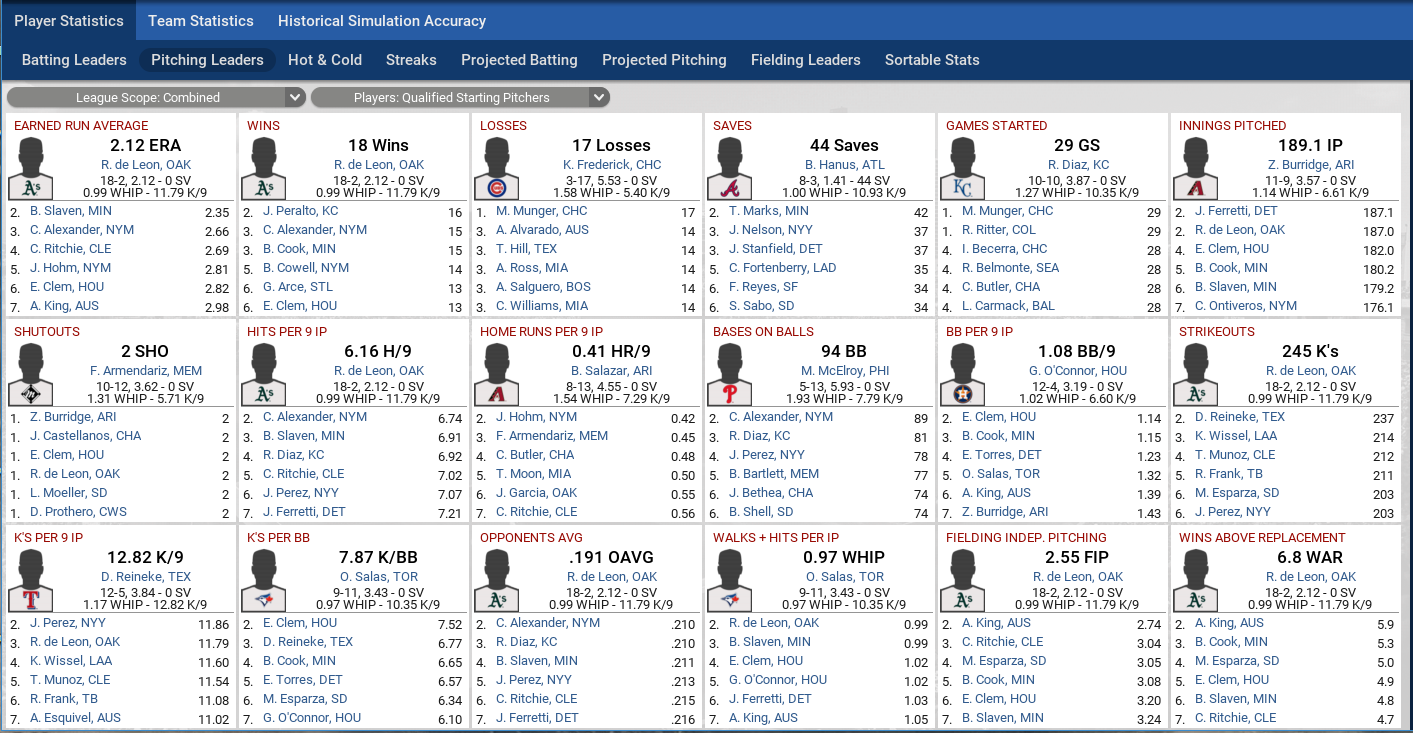Open player link B. Salazar, ARI

coord(611,371)
